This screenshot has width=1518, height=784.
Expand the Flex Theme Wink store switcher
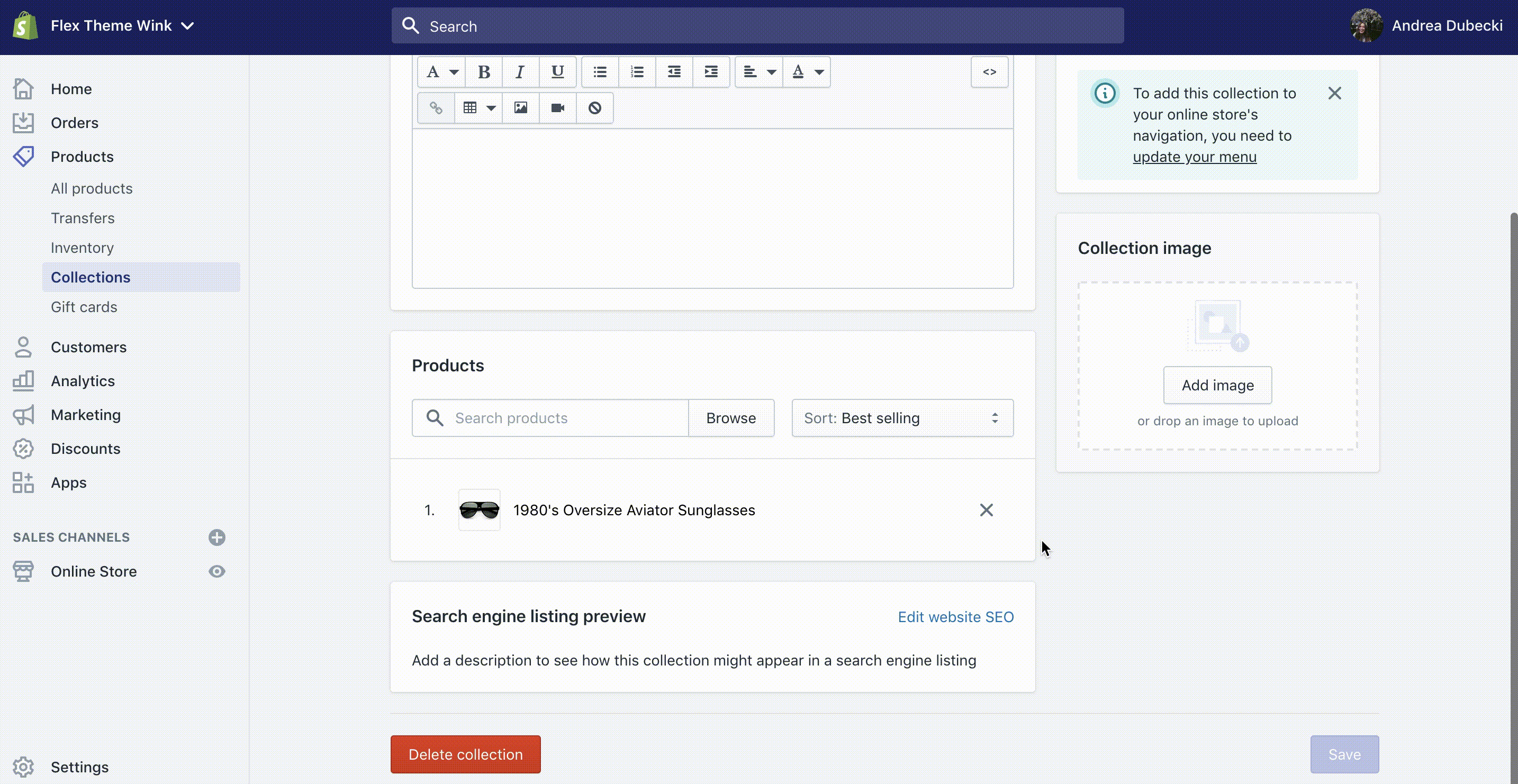tap(122, 26)
